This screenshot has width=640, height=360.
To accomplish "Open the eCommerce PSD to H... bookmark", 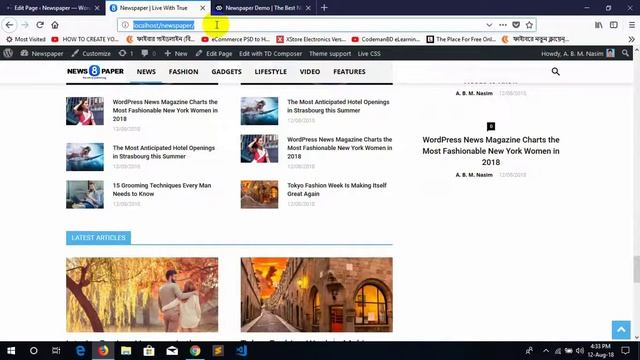I will (236, 39).
